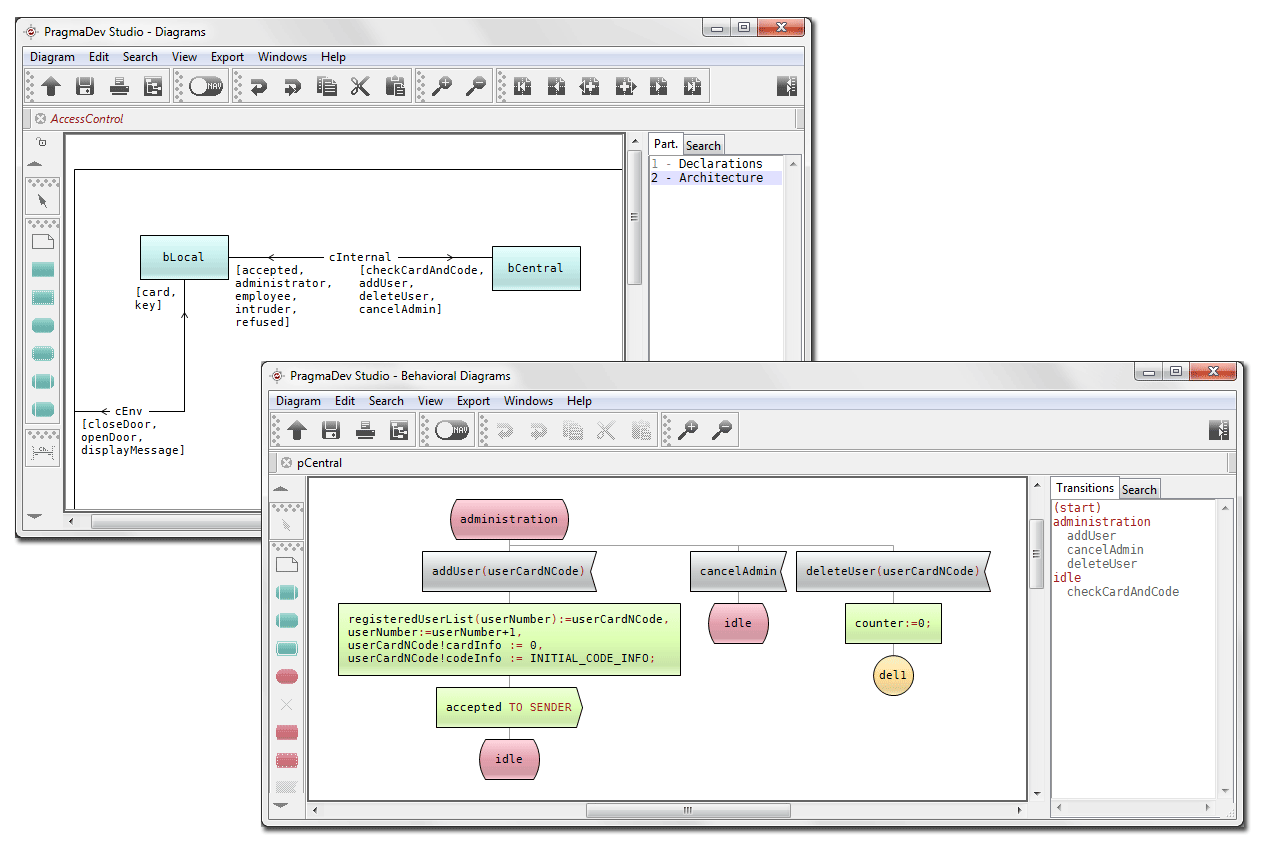Viewport: 1268px width, 852px height.
Task: Open the Windows menu in Behavioral Diagrams window
Action: (528, 401)
